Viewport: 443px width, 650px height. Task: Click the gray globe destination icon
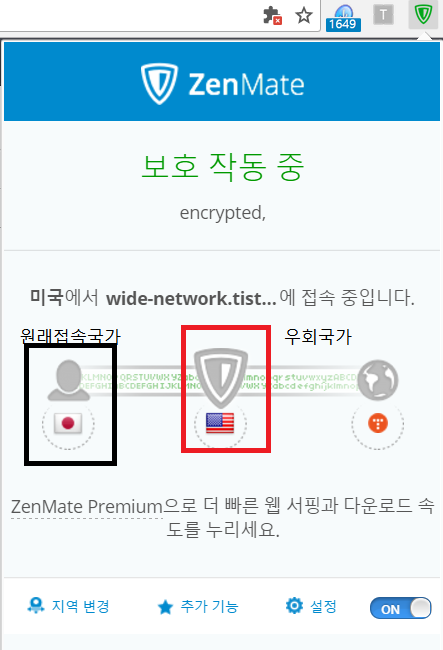pos(378,380)
